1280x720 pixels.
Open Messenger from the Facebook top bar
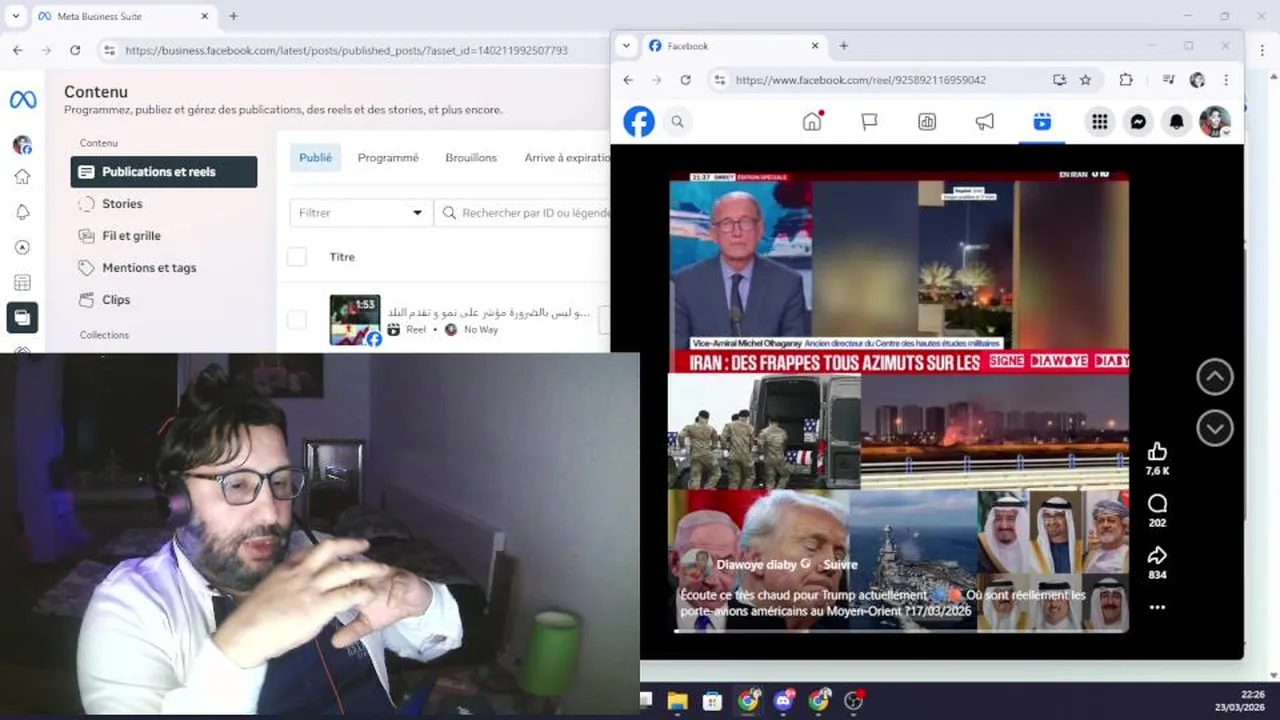pyautogui.click(x=1138, y=122)
